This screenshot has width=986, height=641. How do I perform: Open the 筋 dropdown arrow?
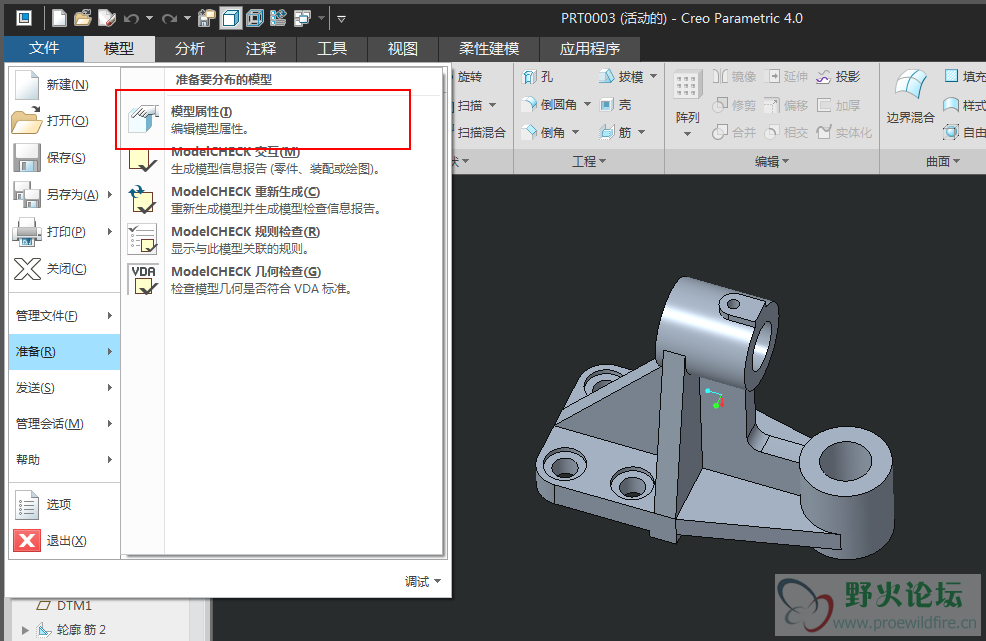click(641, 132)
